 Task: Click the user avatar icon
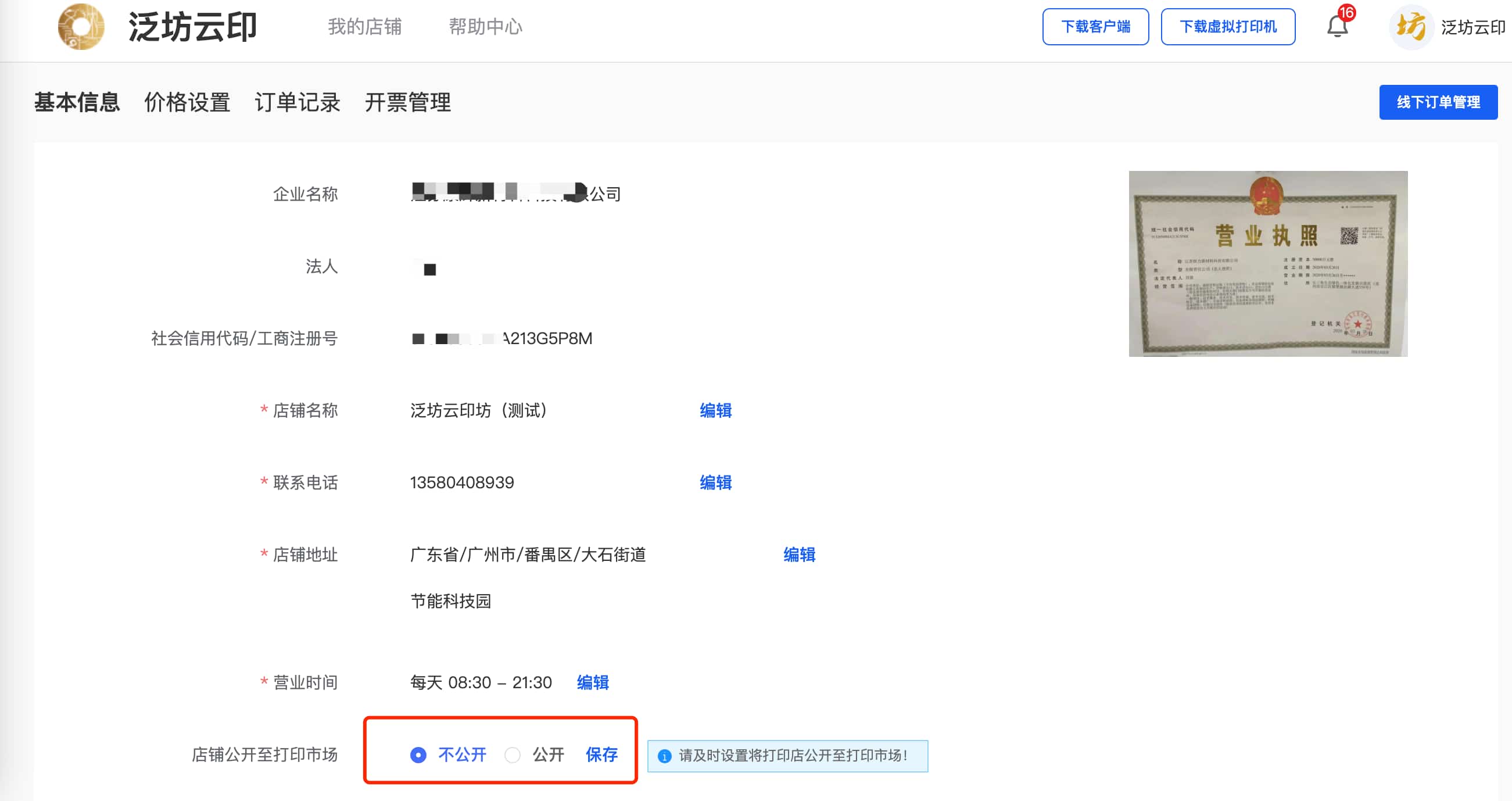1410,26
